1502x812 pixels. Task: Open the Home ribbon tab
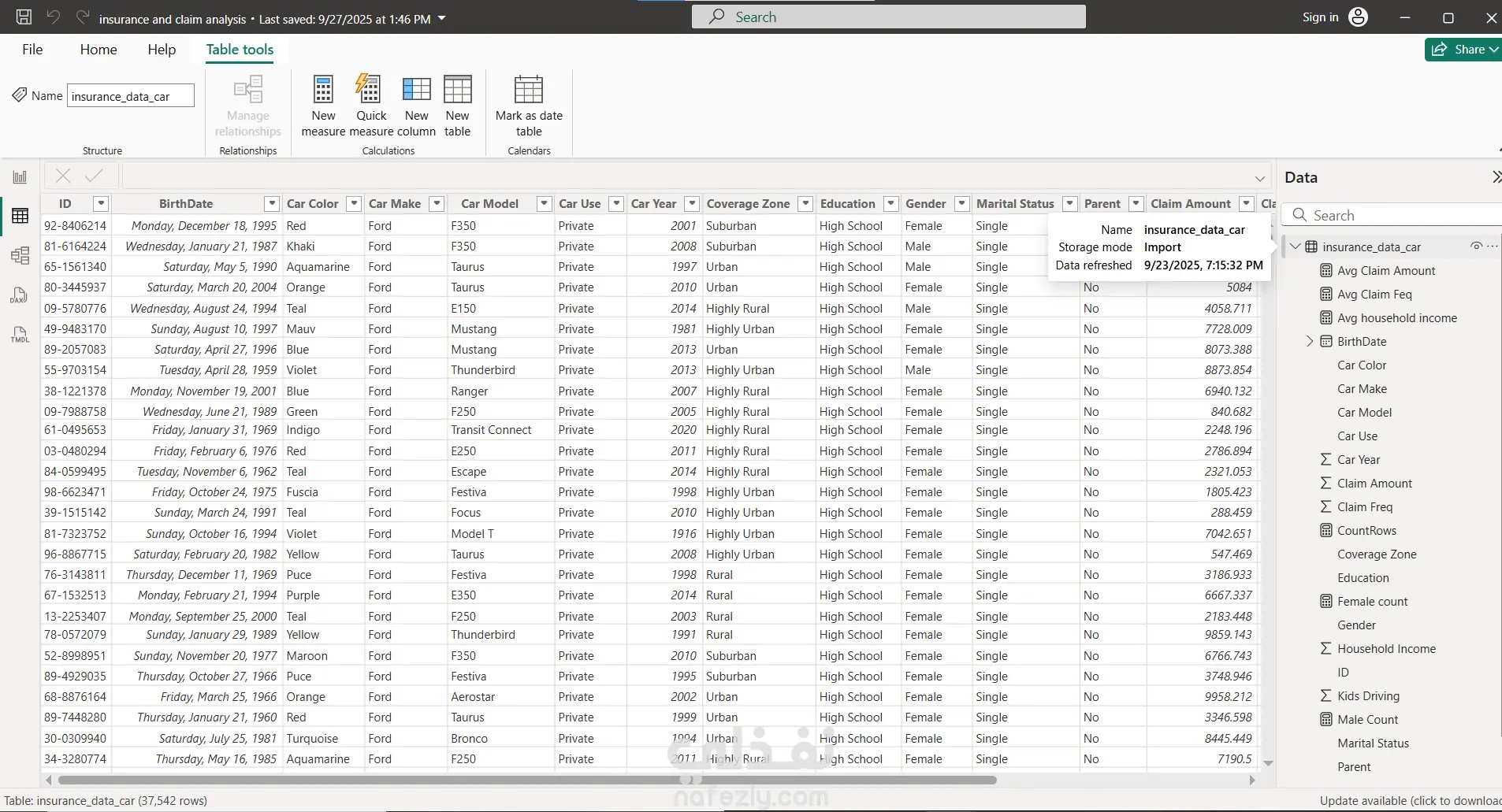coord(99,50)
